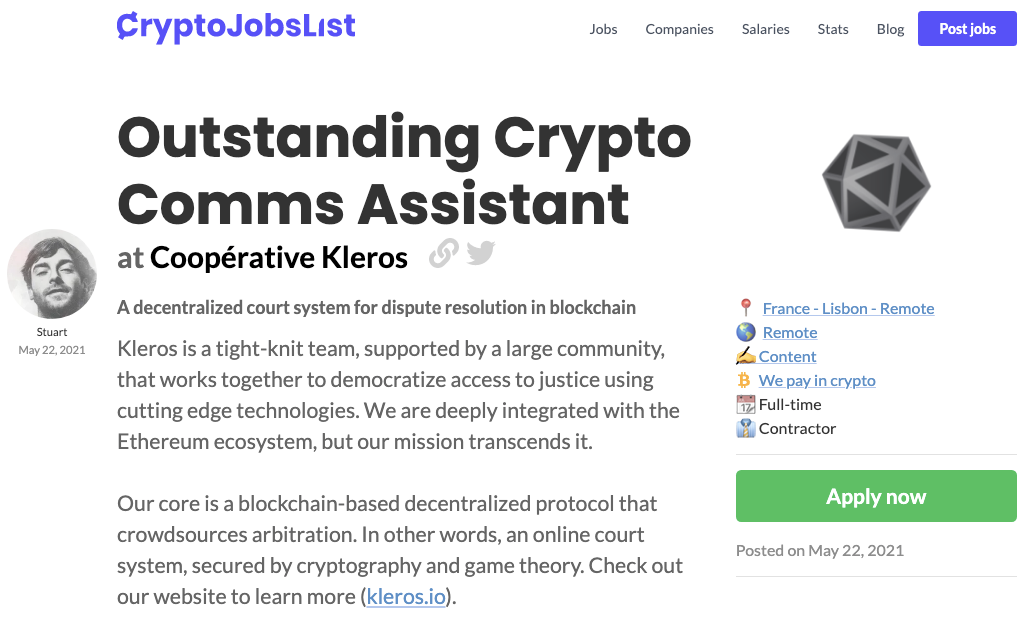Open the kleros.io website link
The height and width of the screenshot is (617, 1027).
(406, 596)
